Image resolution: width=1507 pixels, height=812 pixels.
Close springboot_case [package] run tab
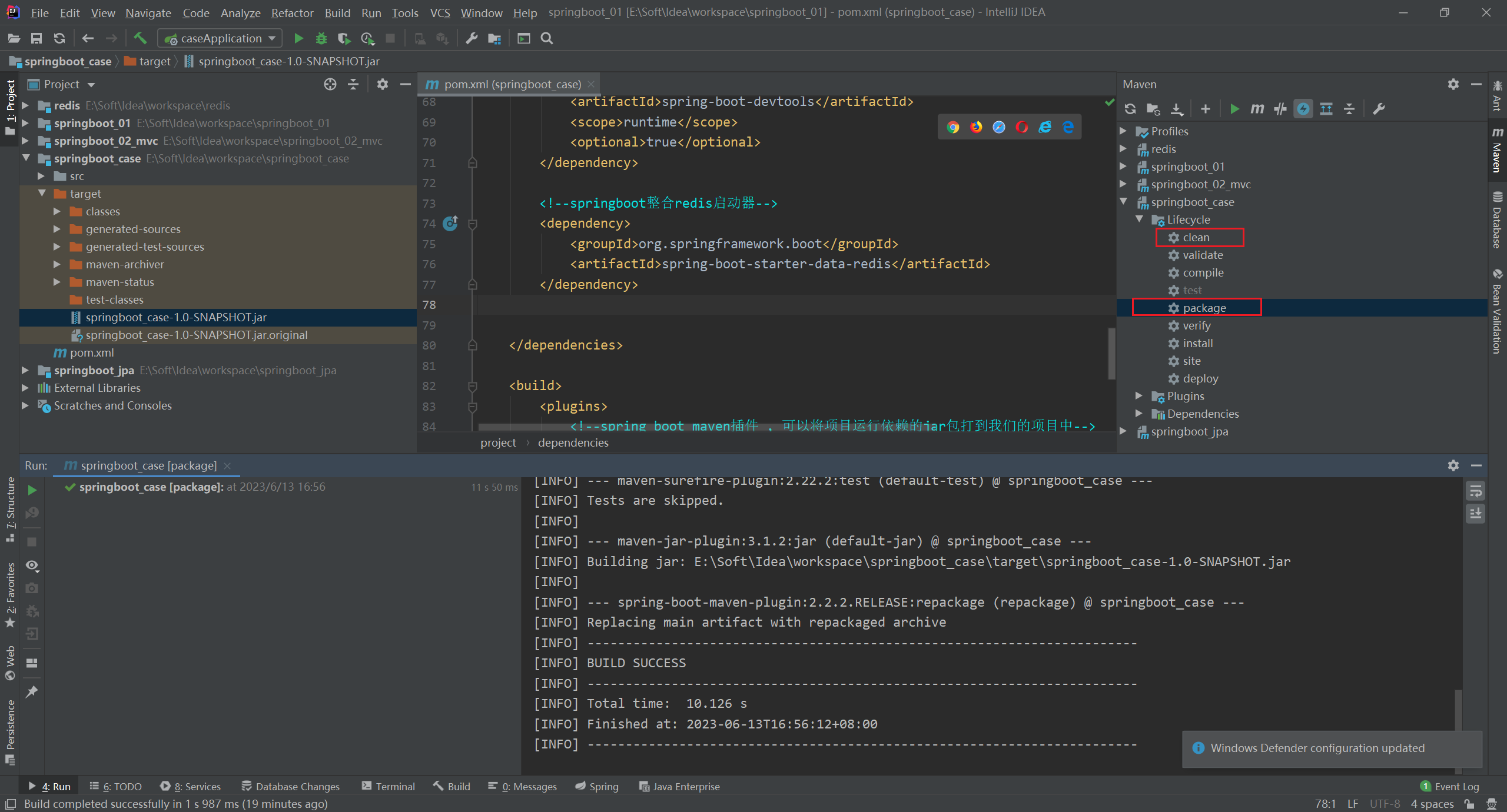[227, 465]
